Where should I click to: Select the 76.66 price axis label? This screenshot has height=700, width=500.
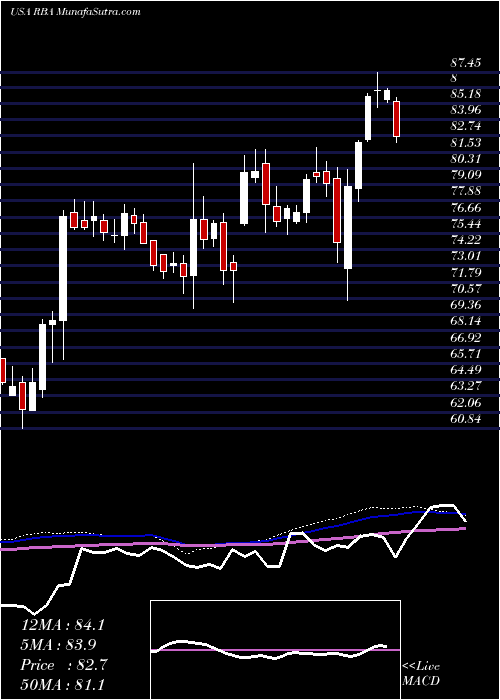(466, 208)
